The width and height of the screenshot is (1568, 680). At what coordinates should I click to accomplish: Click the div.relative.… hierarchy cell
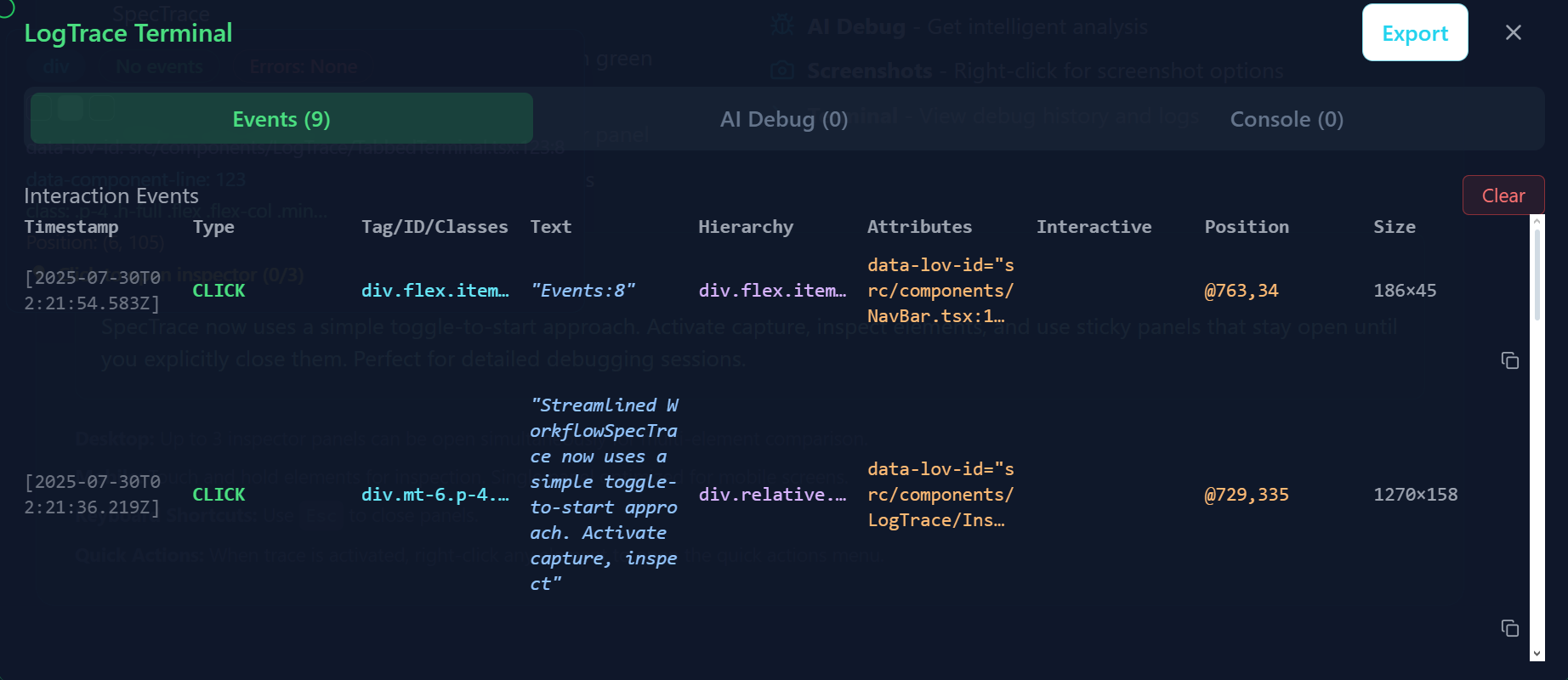coord(773,495)
